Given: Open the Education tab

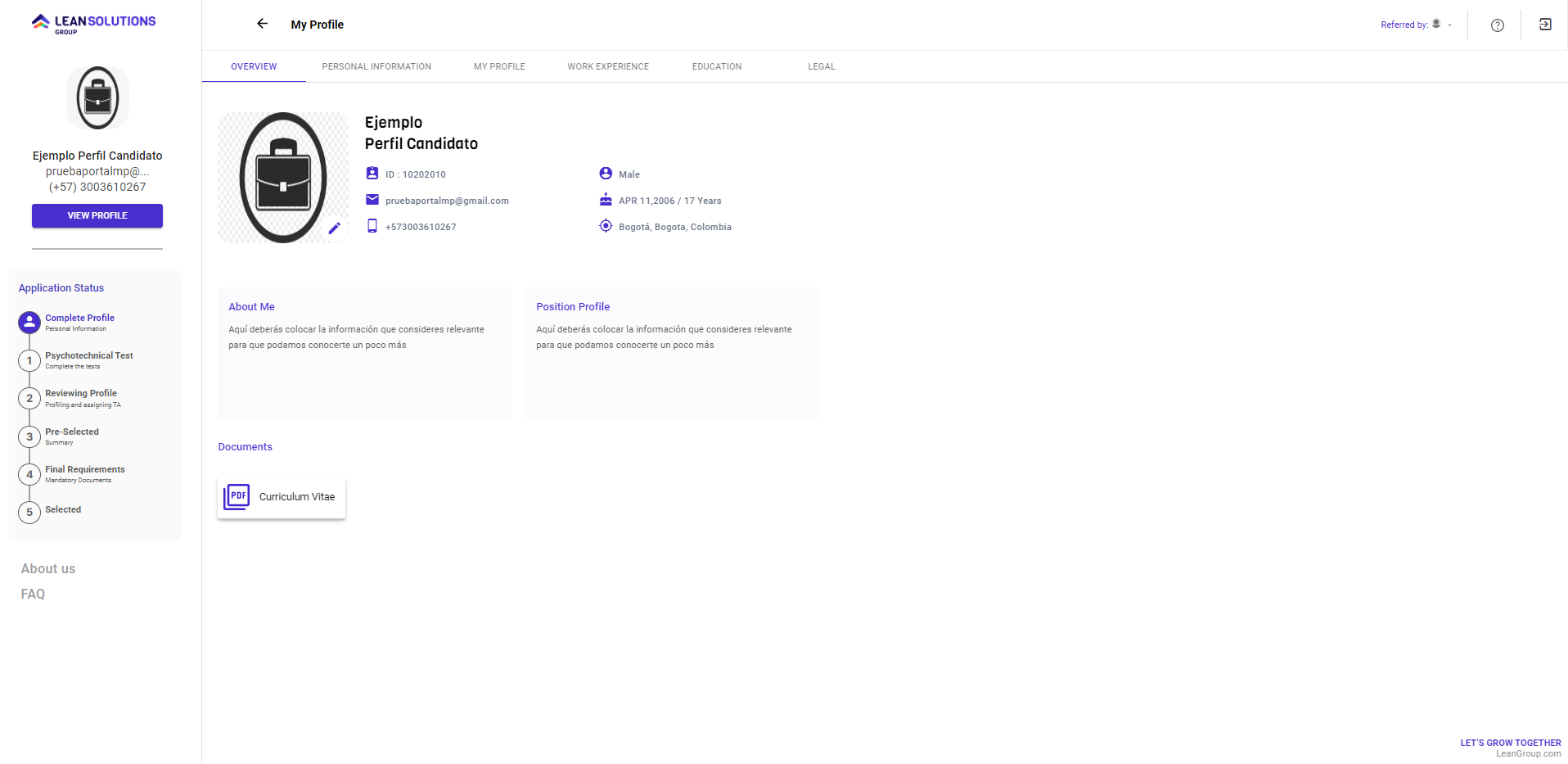Looking at the screenshot, I should (717, 66).
